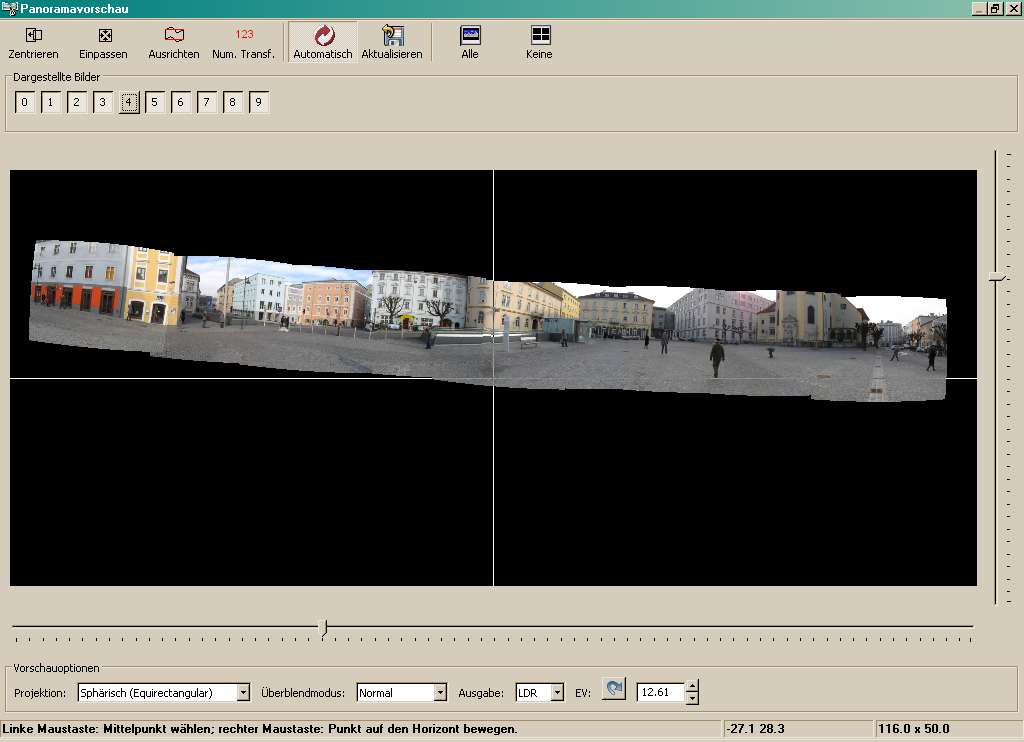1024x742 pixels.
Task: Open the Projektion dropdown
Action: pos(243,692)
